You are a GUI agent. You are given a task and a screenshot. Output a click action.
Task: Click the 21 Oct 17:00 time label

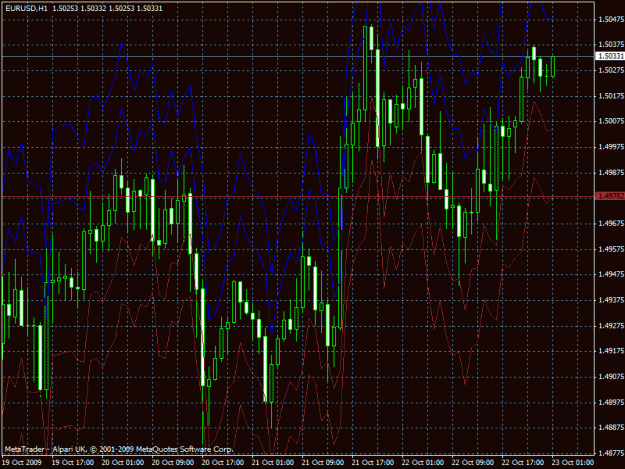coord(373,463)
